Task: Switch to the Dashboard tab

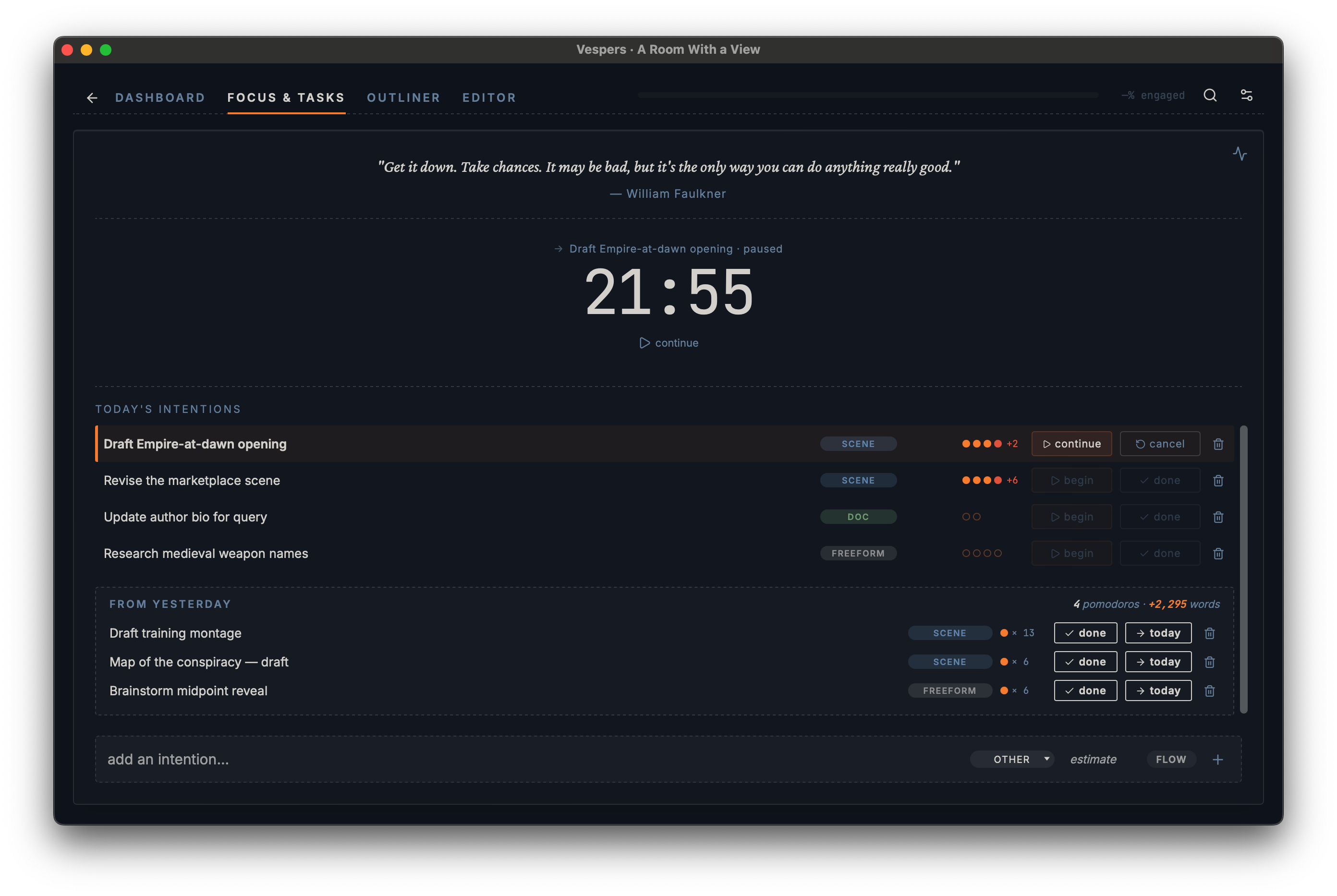Action: coord(160,97)
